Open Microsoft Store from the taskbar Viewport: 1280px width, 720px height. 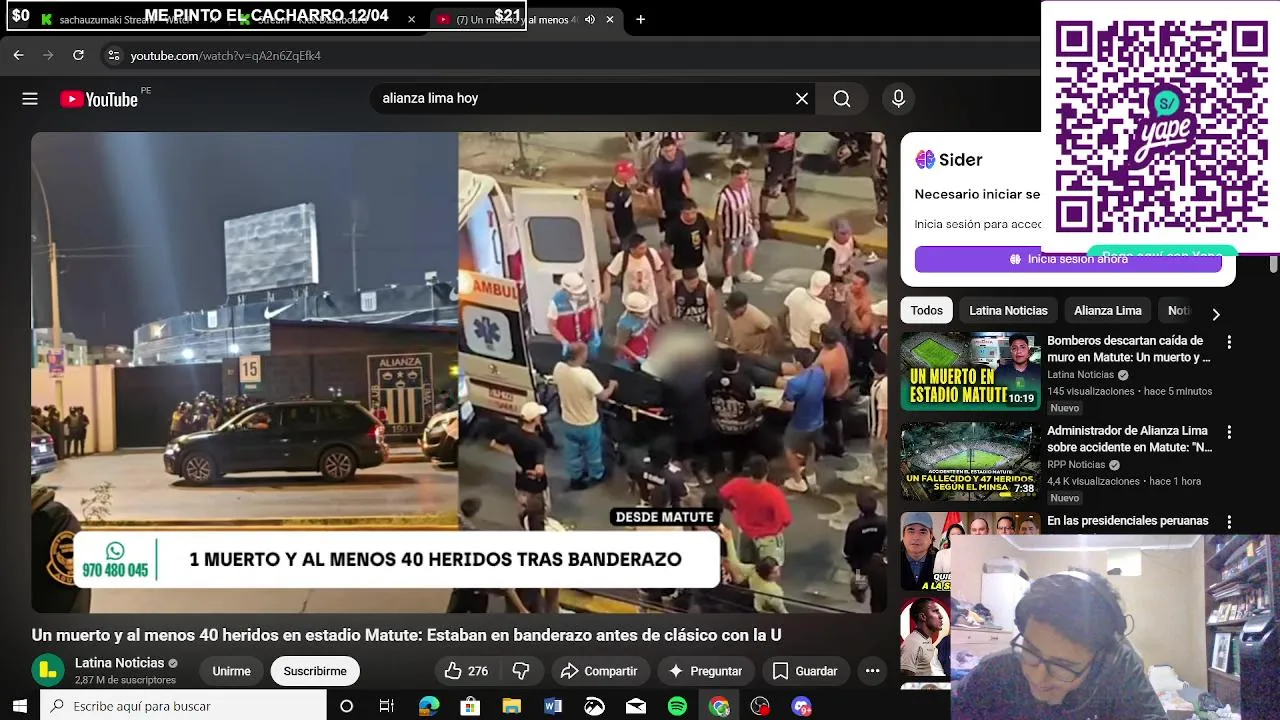coord(470,706)
